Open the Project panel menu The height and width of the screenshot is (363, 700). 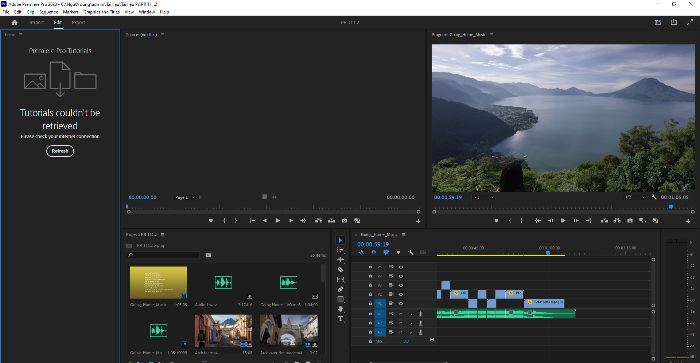[162, 234]
